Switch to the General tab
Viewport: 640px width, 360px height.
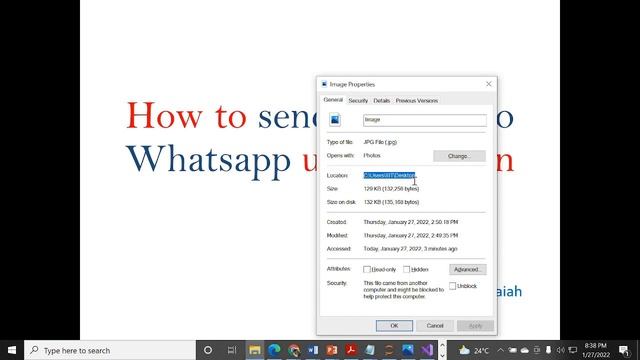(333, 100)
